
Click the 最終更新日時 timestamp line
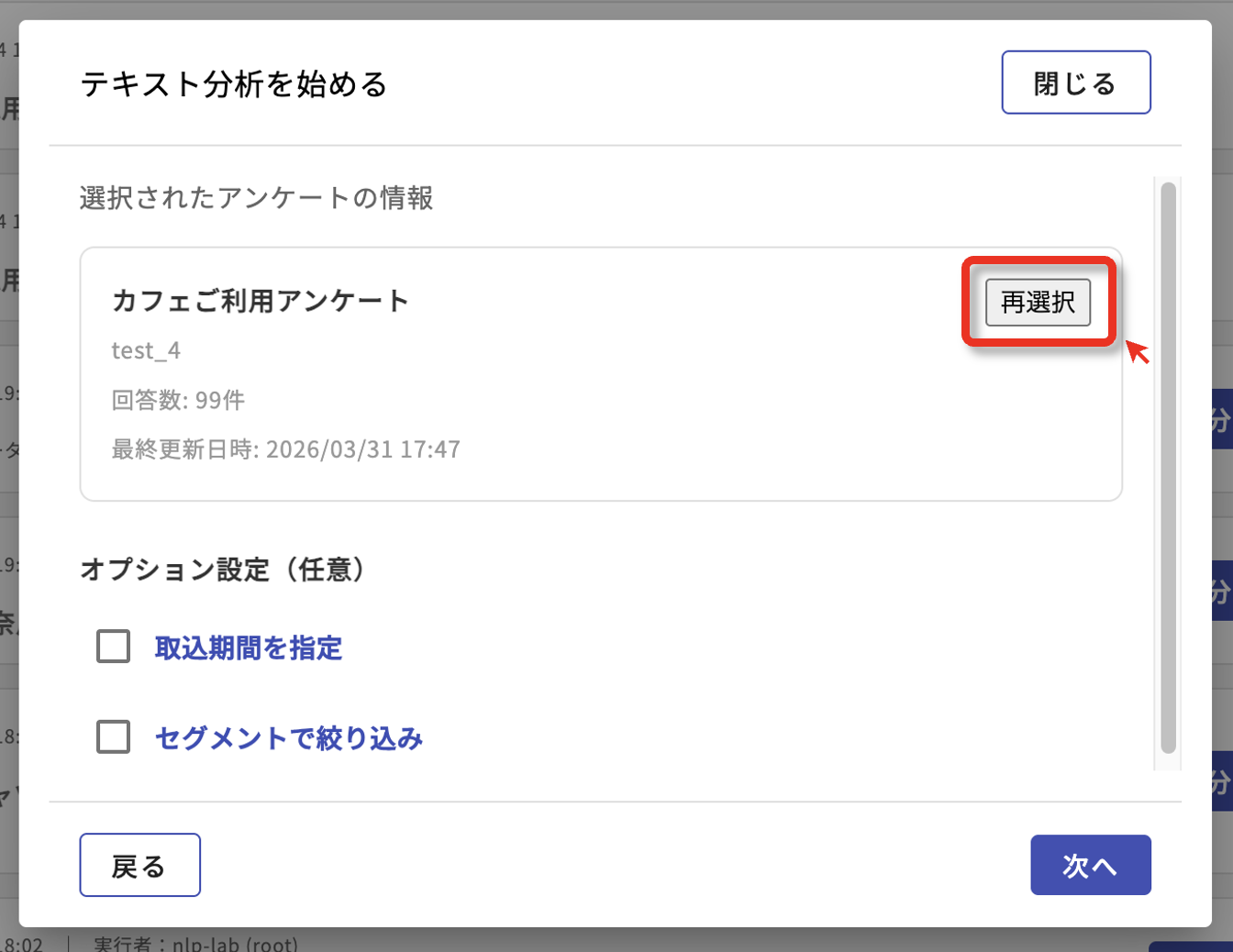tap(285, 449)
